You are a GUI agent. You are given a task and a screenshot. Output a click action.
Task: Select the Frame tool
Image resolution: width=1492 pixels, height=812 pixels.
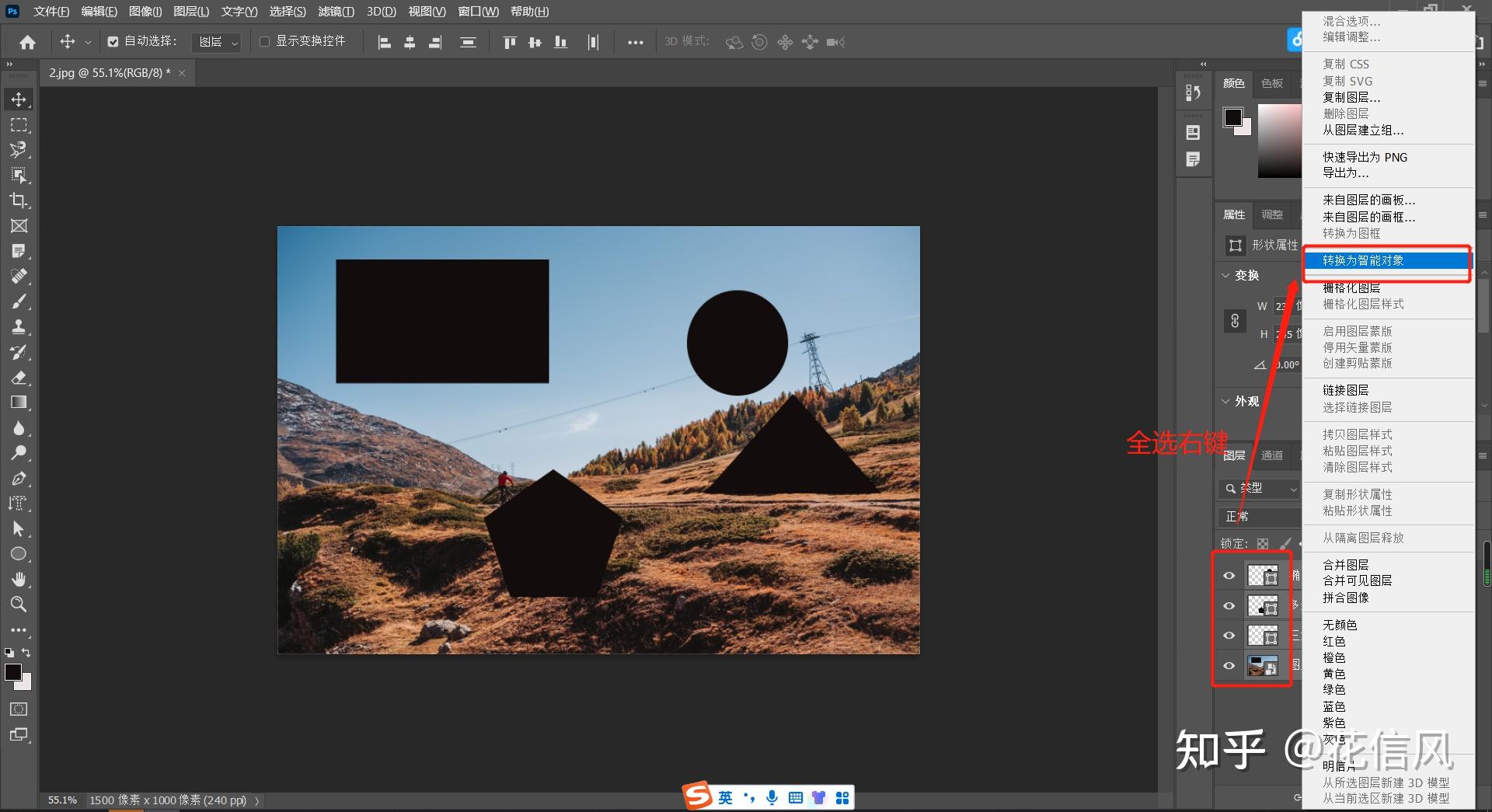click(19, 226)
